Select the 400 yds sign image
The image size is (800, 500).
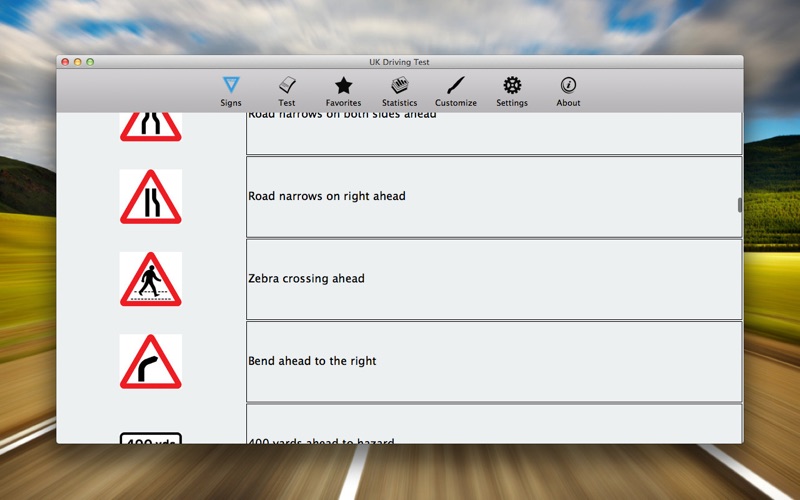151,438
